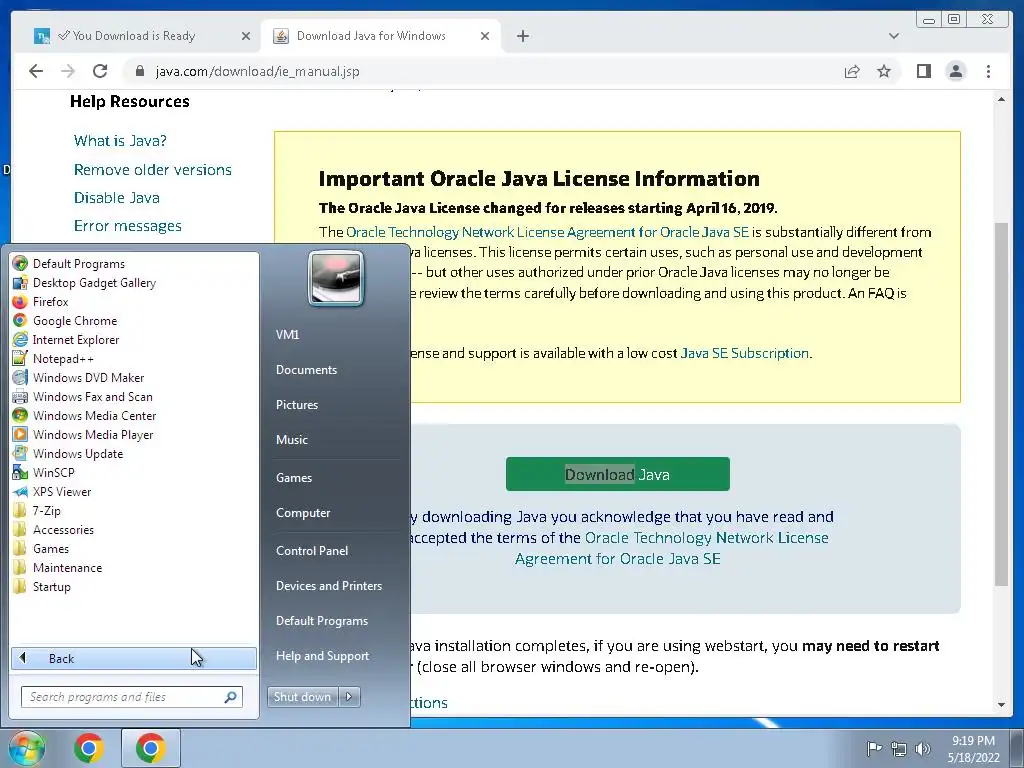Open Games in the right Start pane
This screenshot has width=1024, height=768.
click(x=294, y=477)
